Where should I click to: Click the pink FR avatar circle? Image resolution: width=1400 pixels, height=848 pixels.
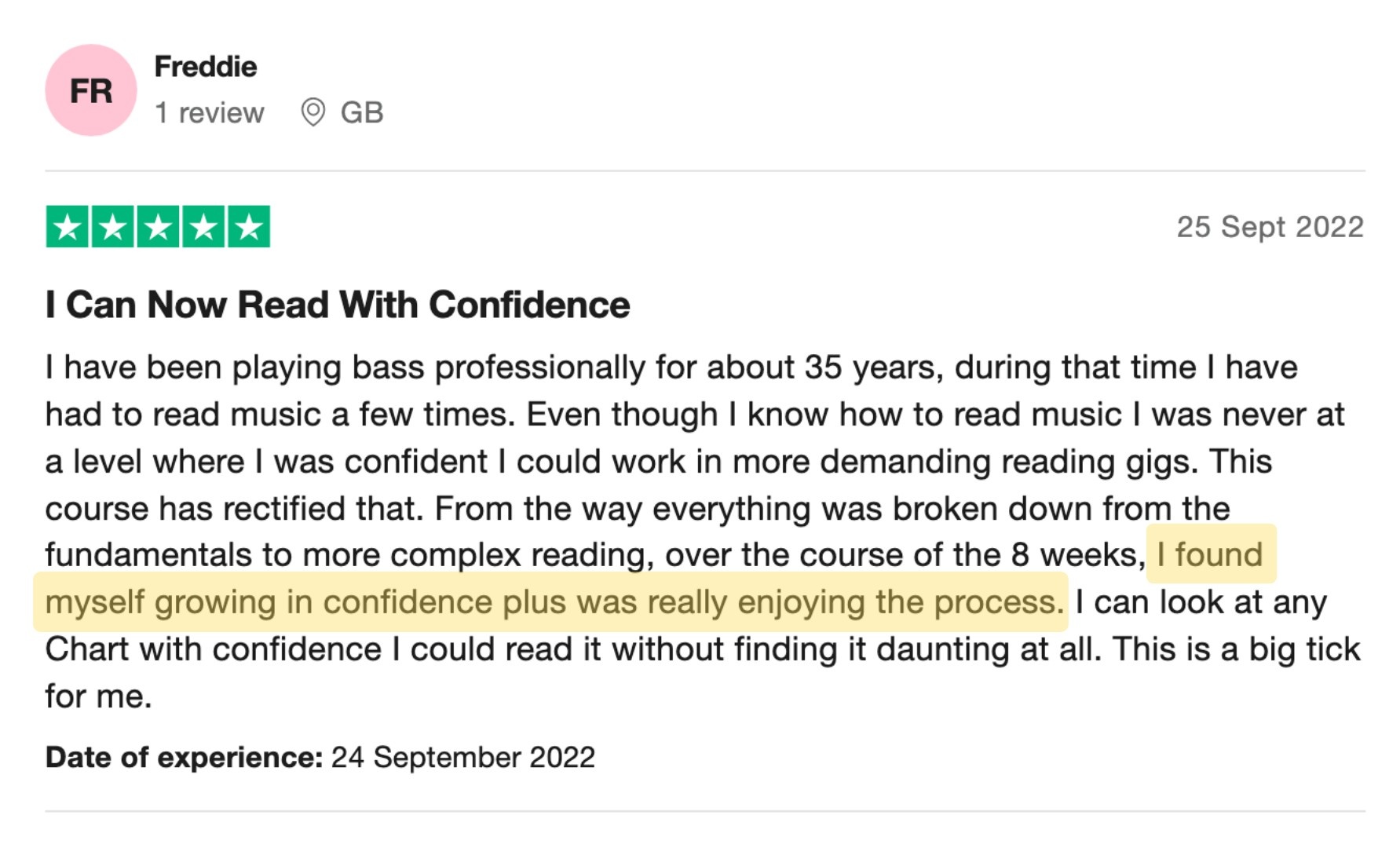point(91,90)
